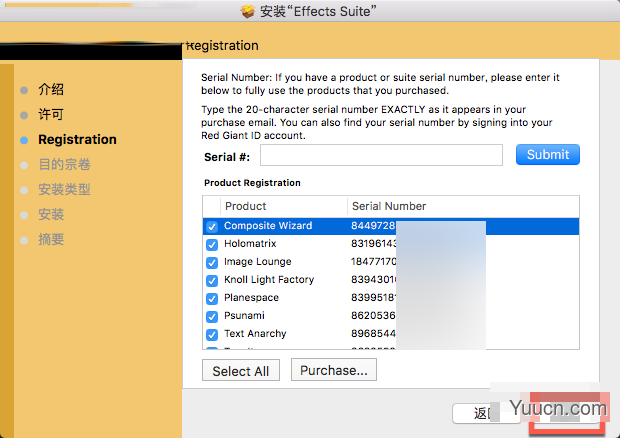620x438 pixels.
Task: Click the 安装 step in sidebar
Action: (51, 215)
